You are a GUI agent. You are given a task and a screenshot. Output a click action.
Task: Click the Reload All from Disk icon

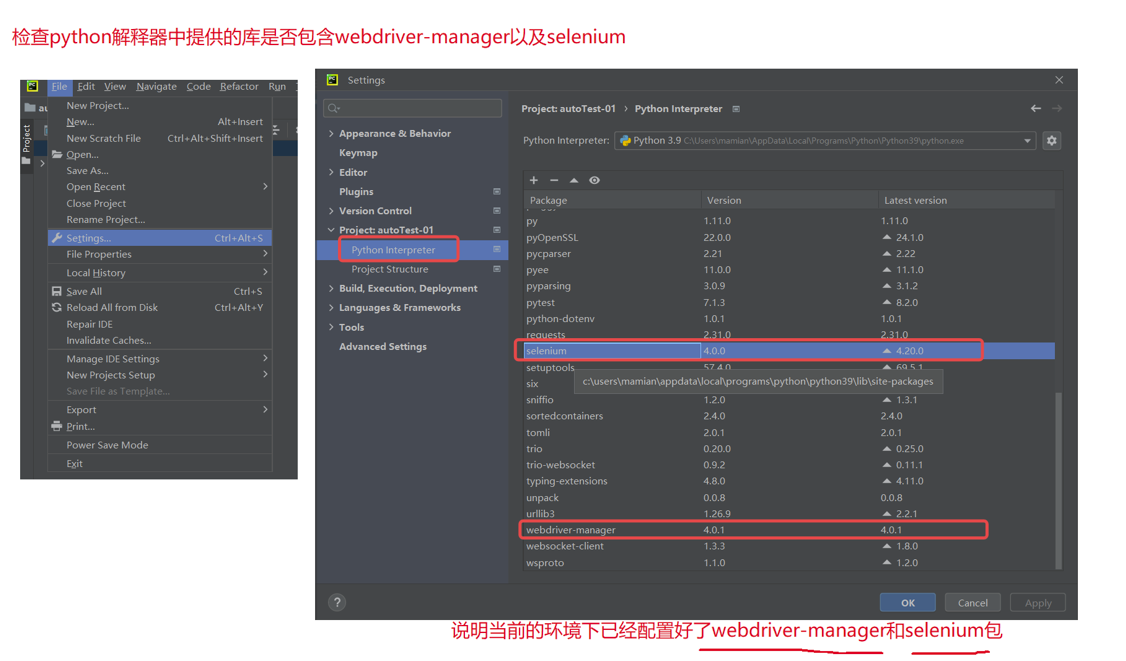point(57,308)
